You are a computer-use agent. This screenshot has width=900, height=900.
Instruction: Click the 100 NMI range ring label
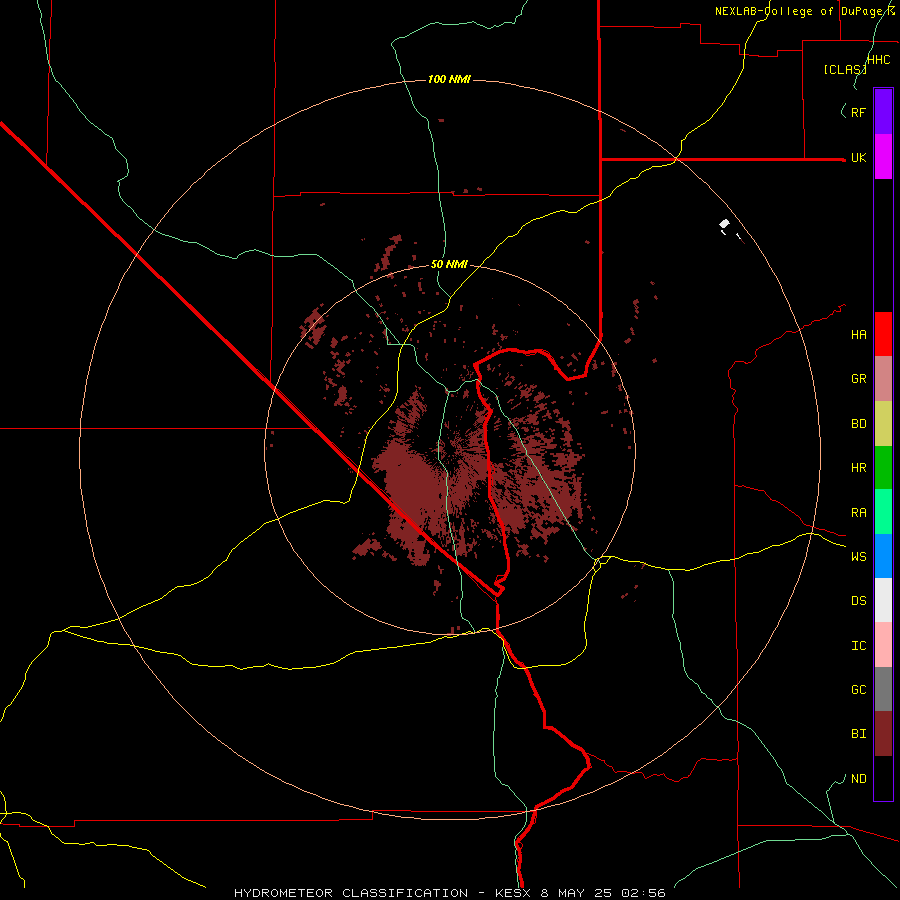(449, 79)
